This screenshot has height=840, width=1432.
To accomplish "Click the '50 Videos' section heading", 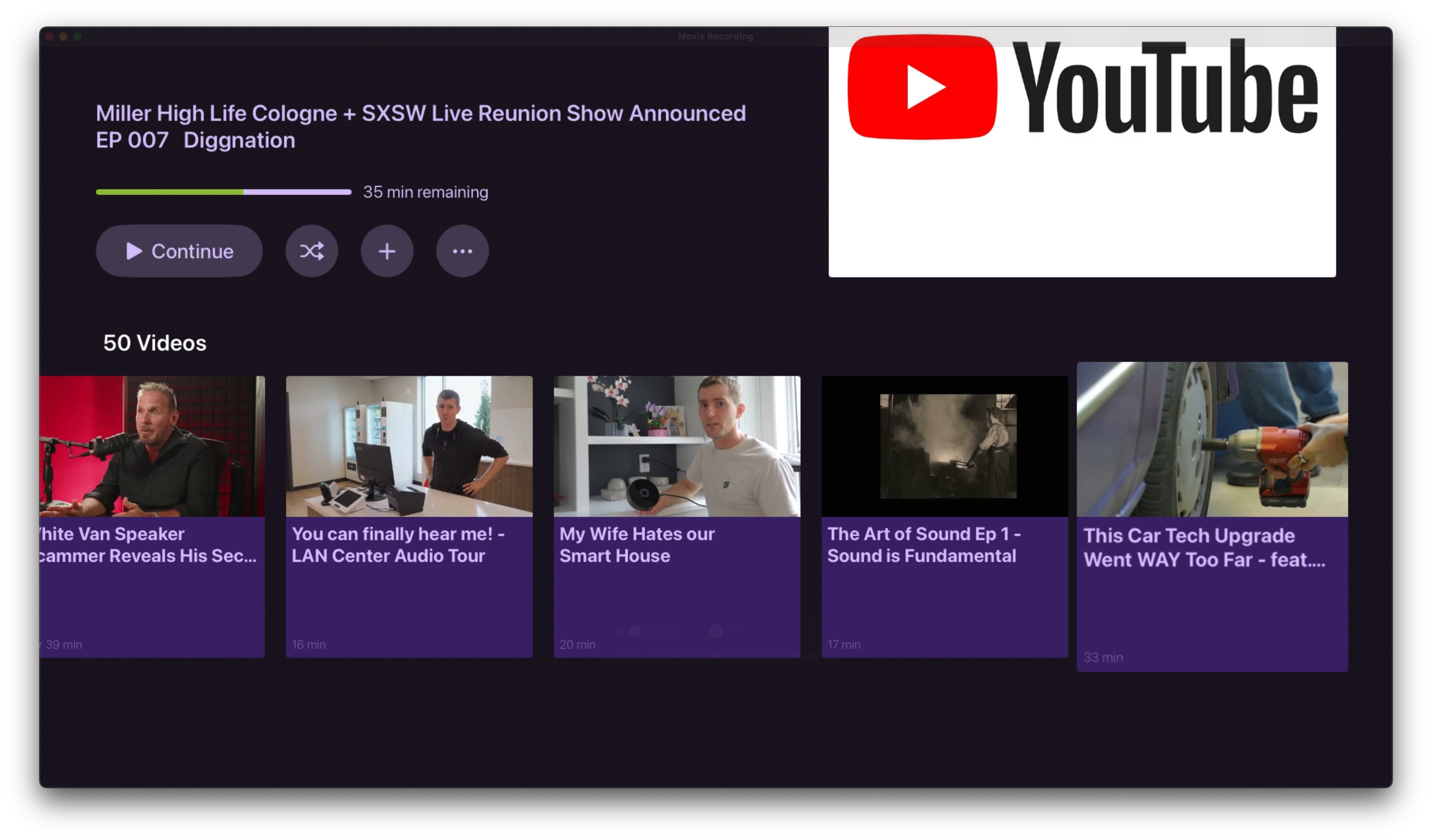I will tap(155, 343).
